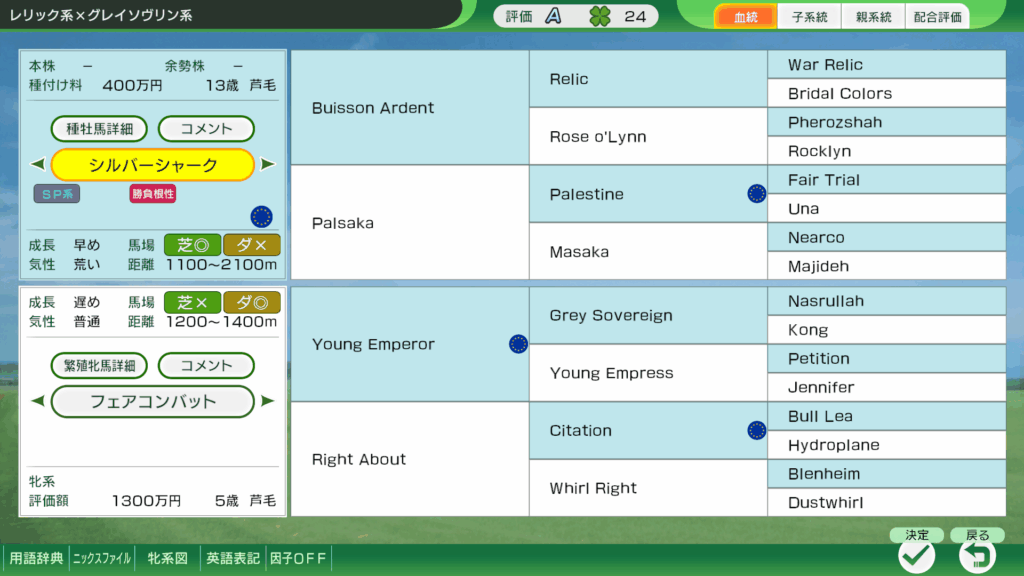
Task: Select Bridal Colors ancestor row
Action: [x=887, y=93]
